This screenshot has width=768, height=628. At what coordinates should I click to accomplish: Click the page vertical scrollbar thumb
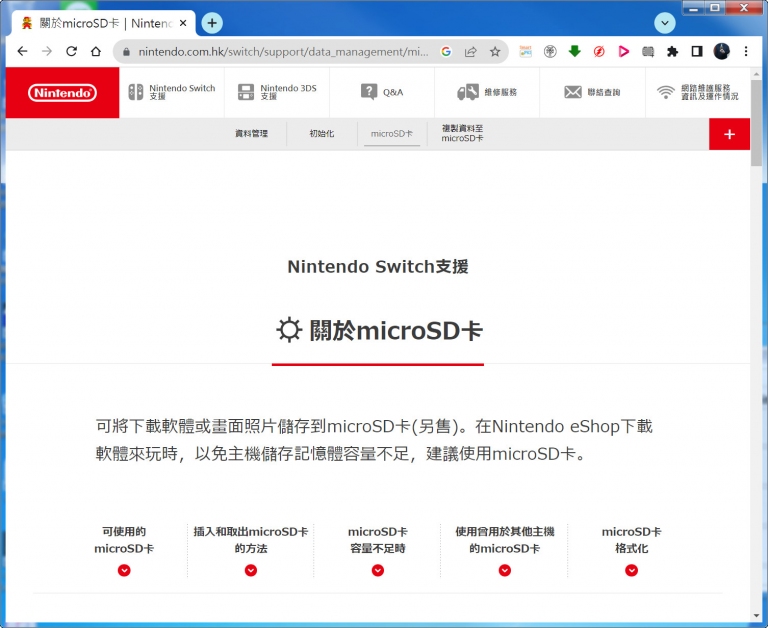tap(756, 122)
